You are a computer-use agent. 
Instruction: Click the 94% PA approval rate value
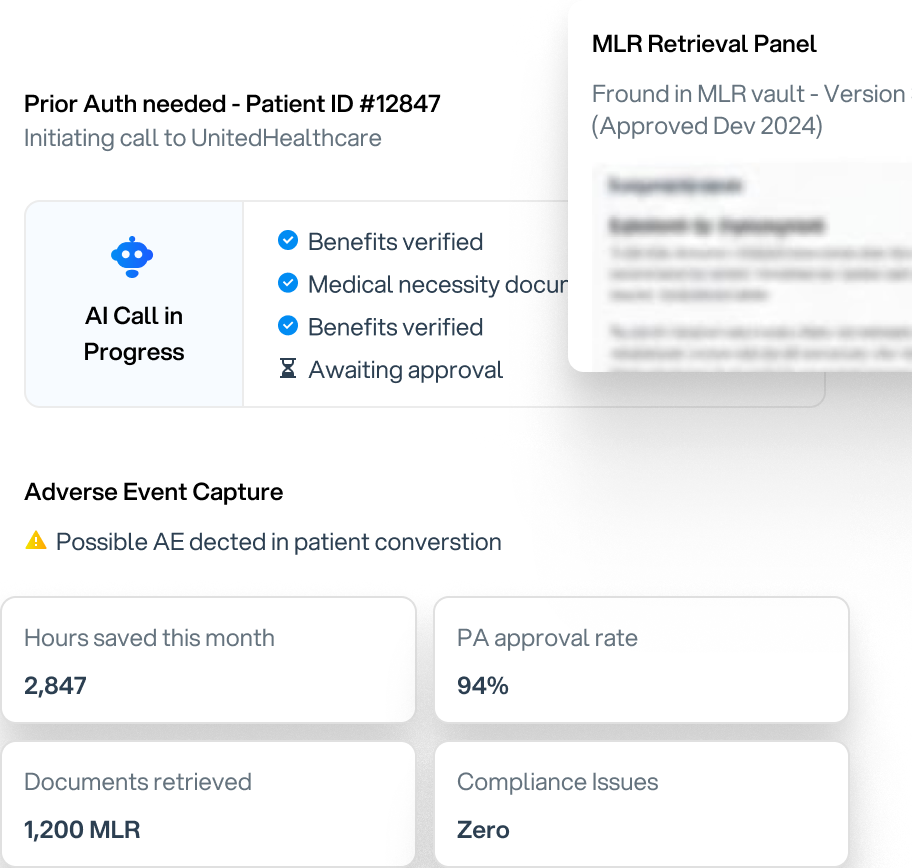click(482, 686)
